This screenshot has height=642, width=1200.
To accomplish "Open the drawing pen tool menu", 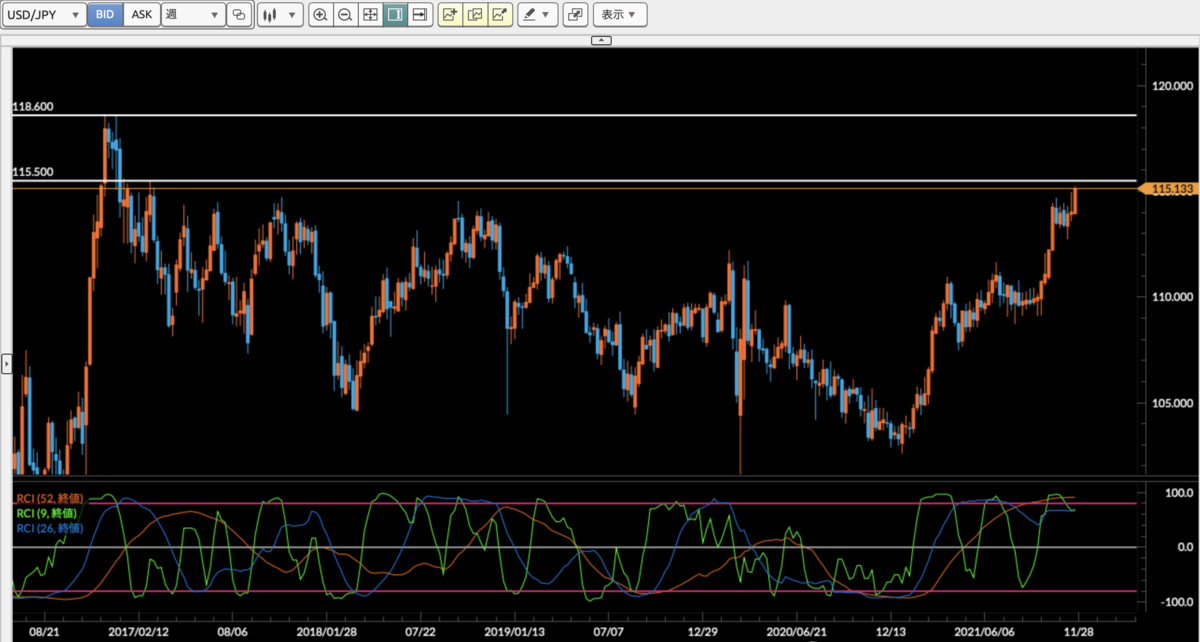I will pyautogui.click(x=536, y=15).
